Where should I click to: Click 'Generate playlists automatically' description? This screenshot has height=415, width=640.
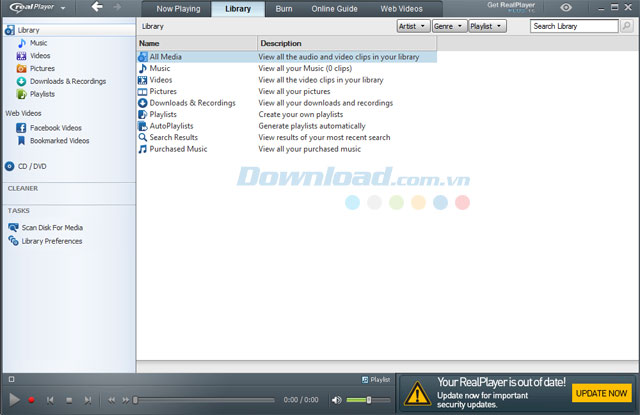(312, 126)
